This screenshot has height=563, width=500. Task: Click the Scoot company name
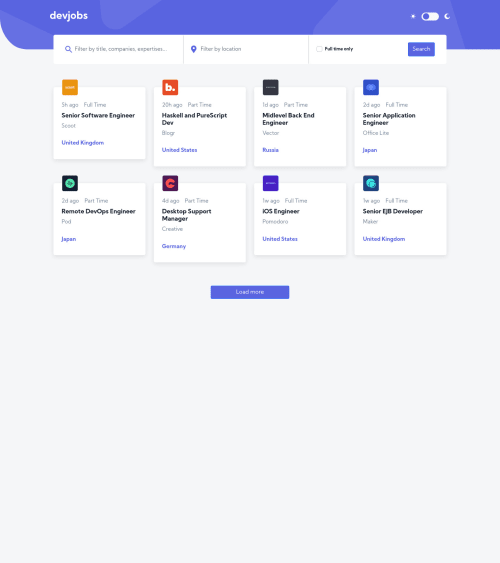click(69, 126)
